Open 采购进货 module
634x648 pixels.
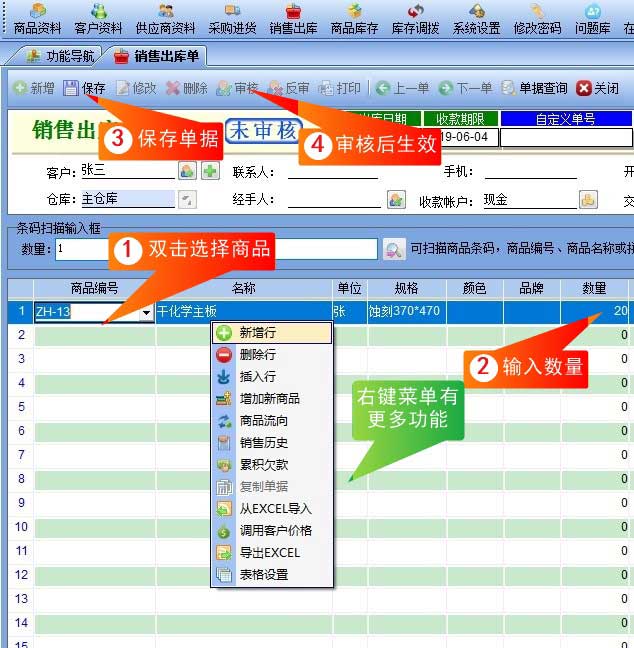pos(232,19)
